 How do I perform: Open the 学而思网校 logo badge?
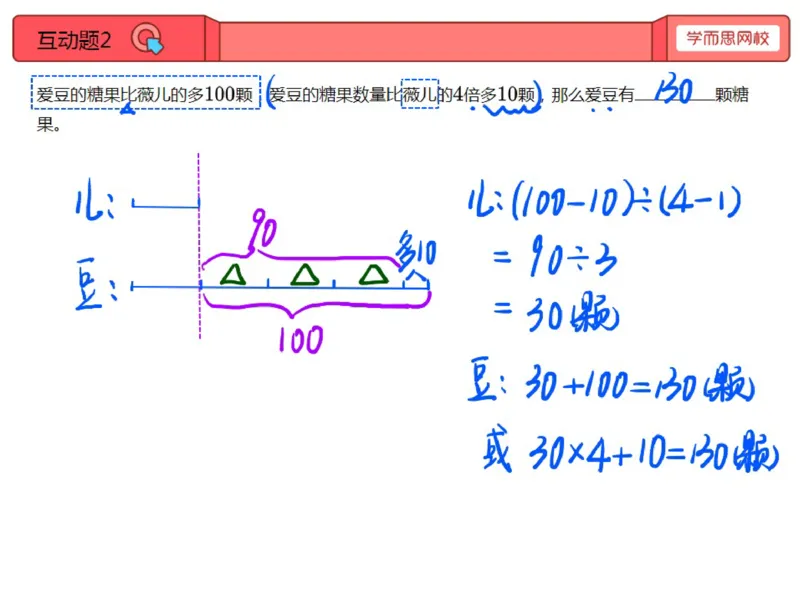[728, 38]
